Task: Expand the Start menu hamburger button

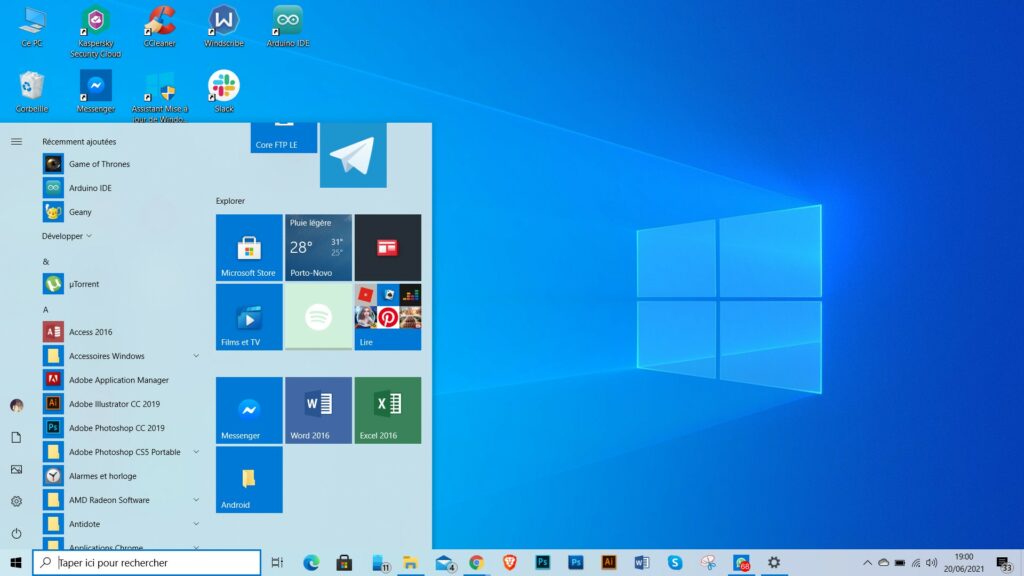Action: tap(16, 142)
